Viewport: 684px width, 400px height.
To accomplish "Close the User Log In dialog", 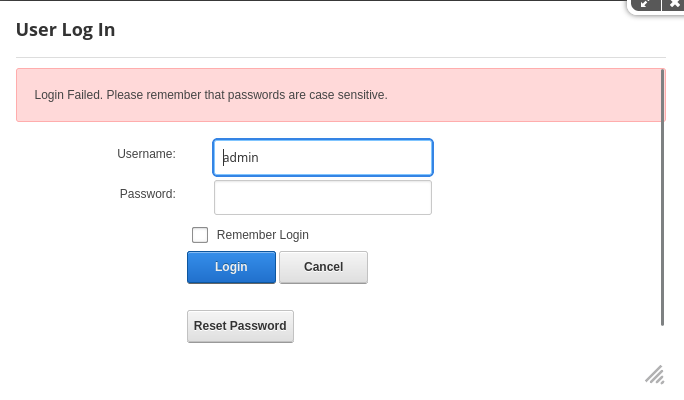I will [x=674, y=4].
